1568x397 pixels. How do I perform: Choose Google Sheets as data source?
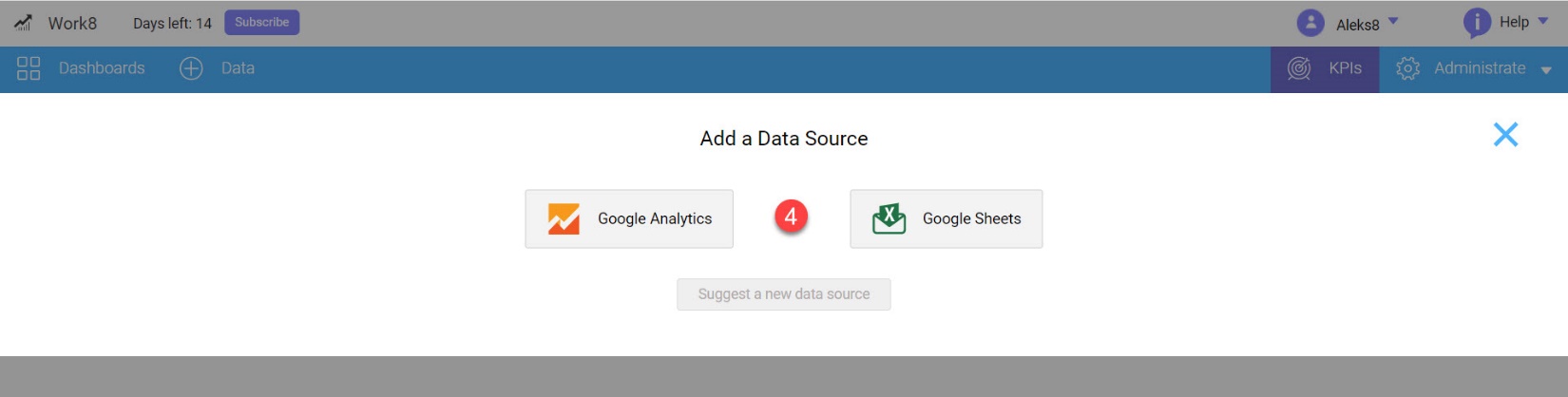tap(947, 218)
